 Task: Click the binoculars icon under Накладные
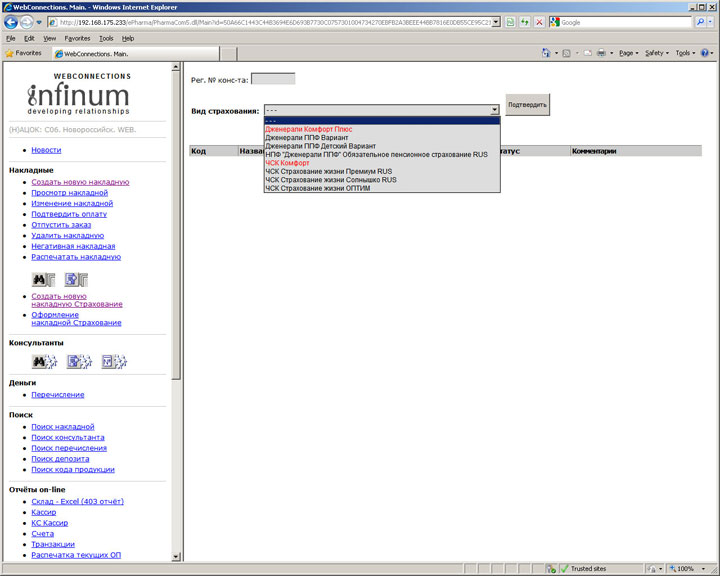click(44, 279)
